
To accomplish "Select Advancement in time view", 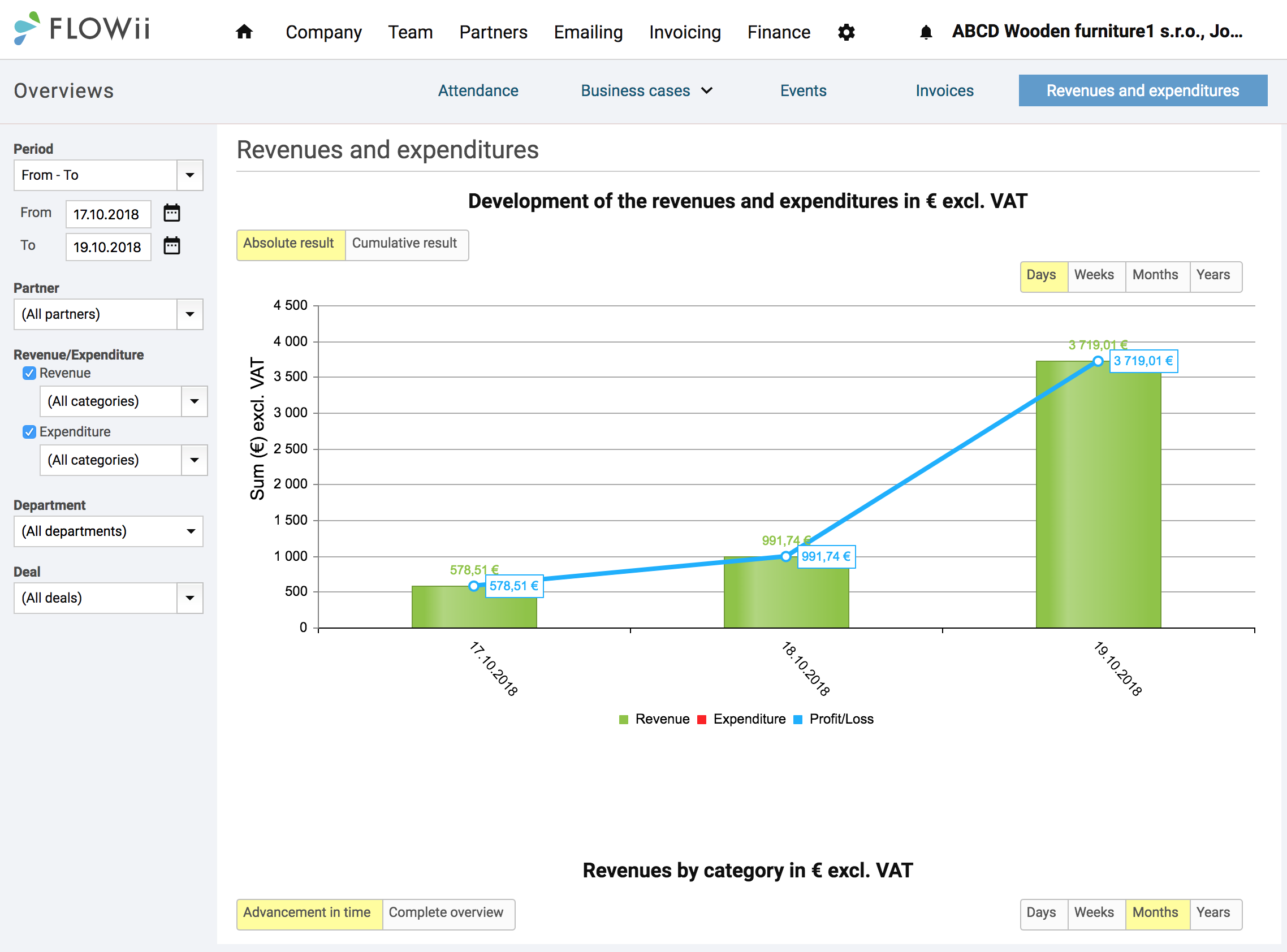I will (309, 914).
